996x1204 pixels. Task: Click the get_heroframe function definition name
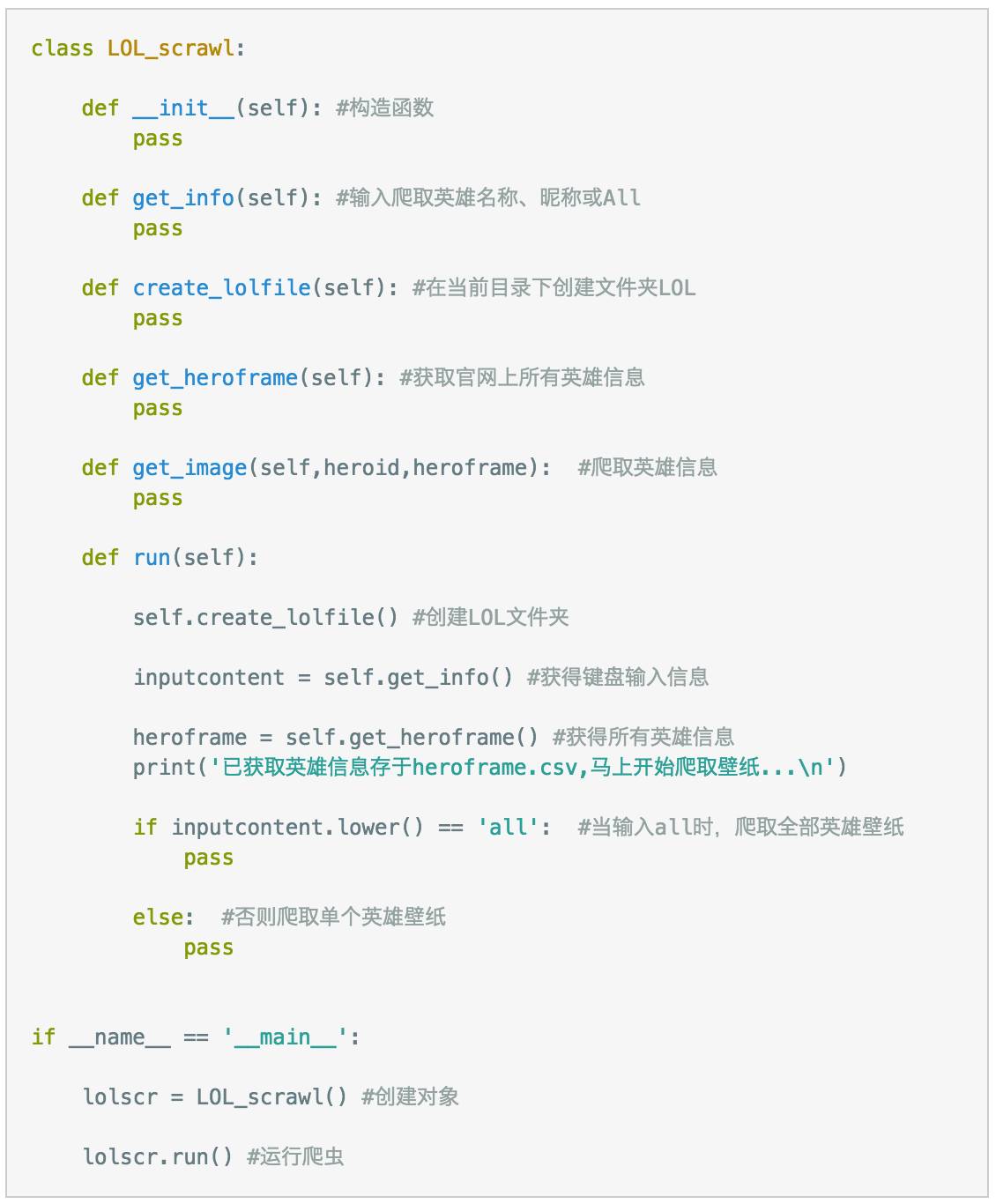[x=215, y=378]
